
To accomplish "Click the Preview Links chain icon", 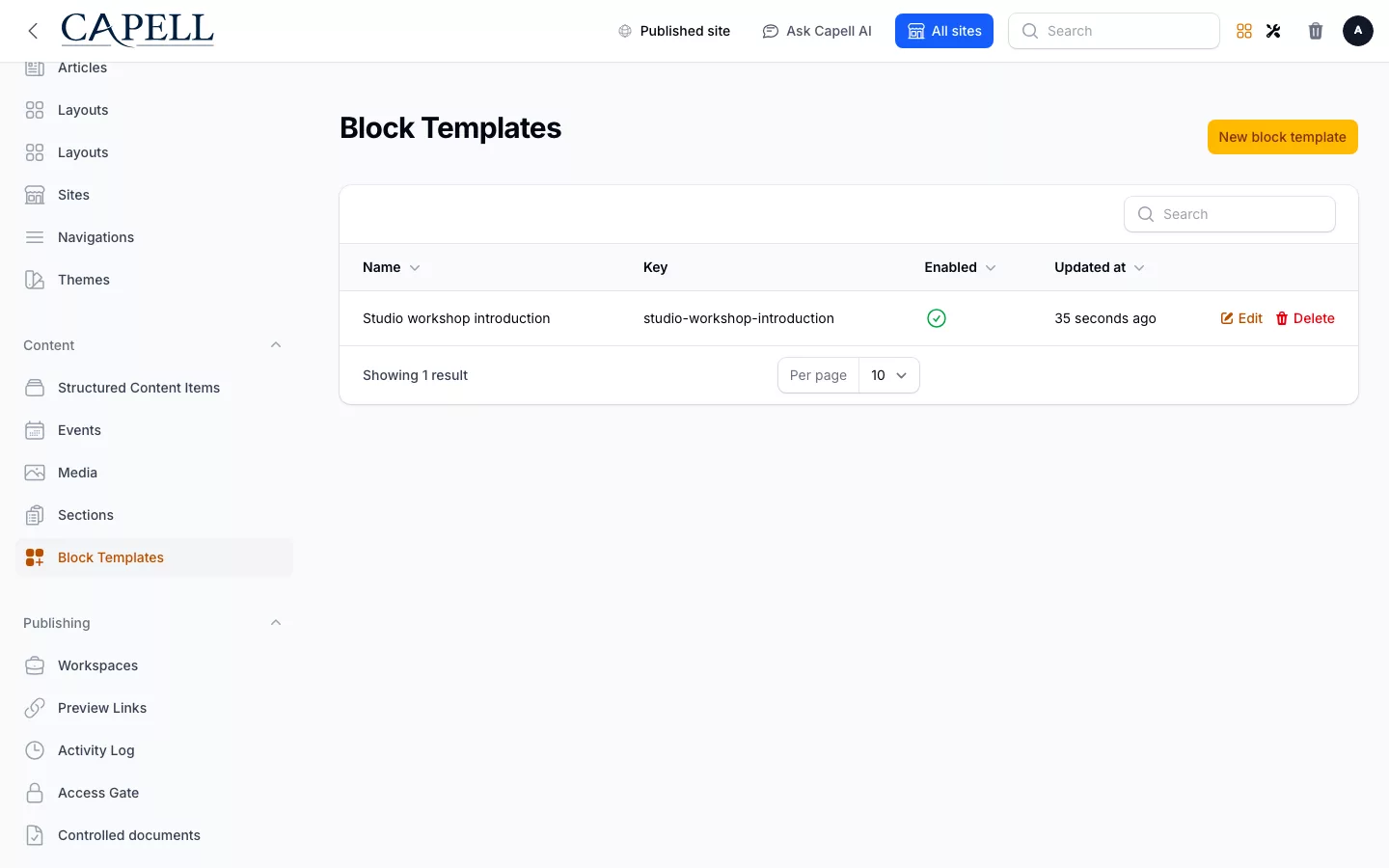I will 35,708.
